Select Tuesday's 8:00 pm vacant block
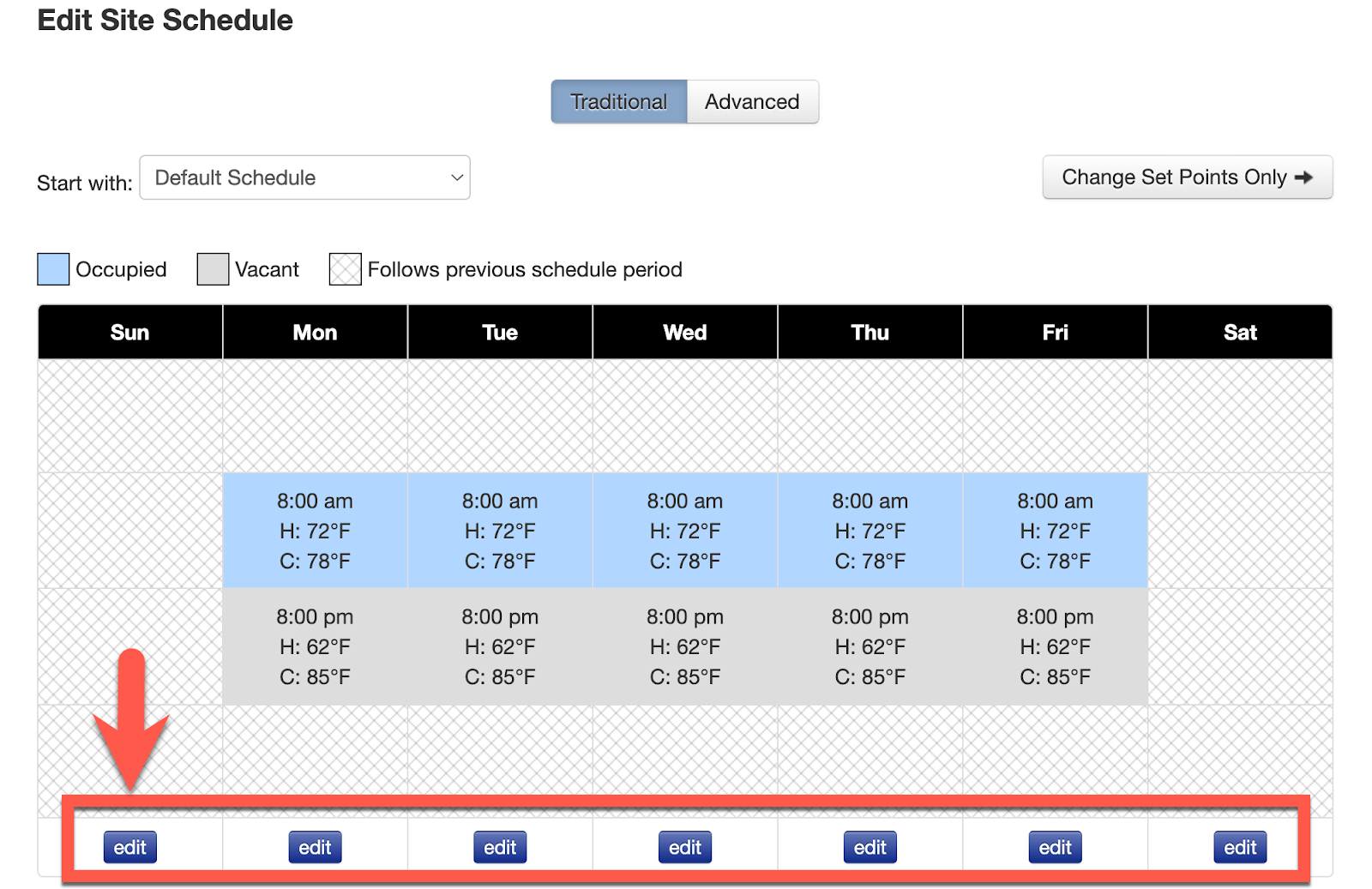This screenshot has height=889, width=1372. (500, 646)
